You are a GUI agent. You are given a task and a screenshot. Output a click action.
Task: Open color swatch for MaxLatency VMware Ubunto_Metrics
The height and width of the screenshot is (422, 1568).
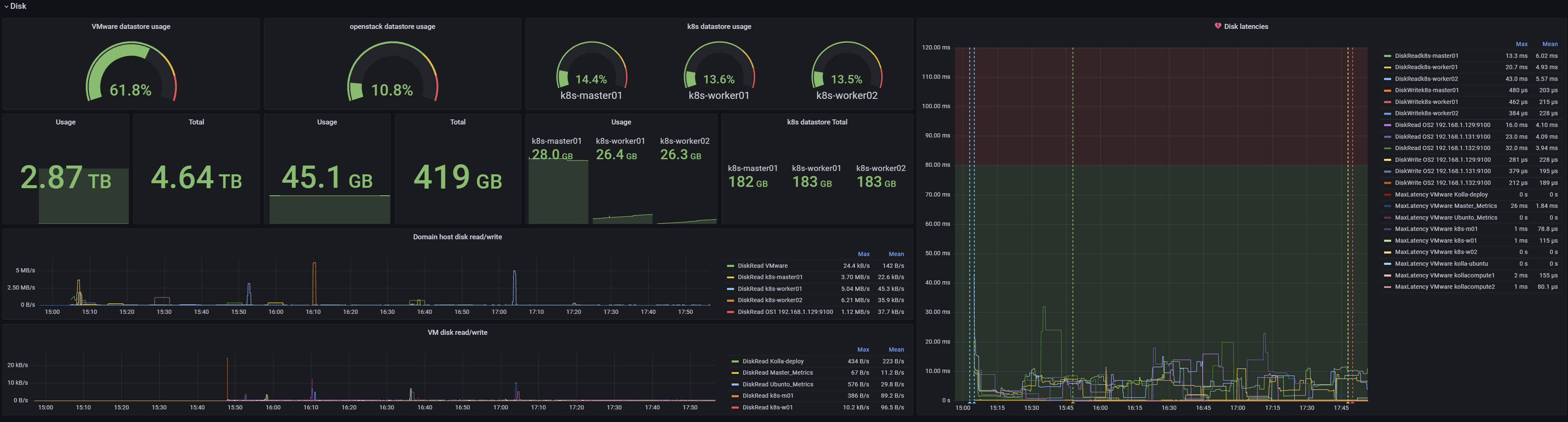pos(1387,217)
